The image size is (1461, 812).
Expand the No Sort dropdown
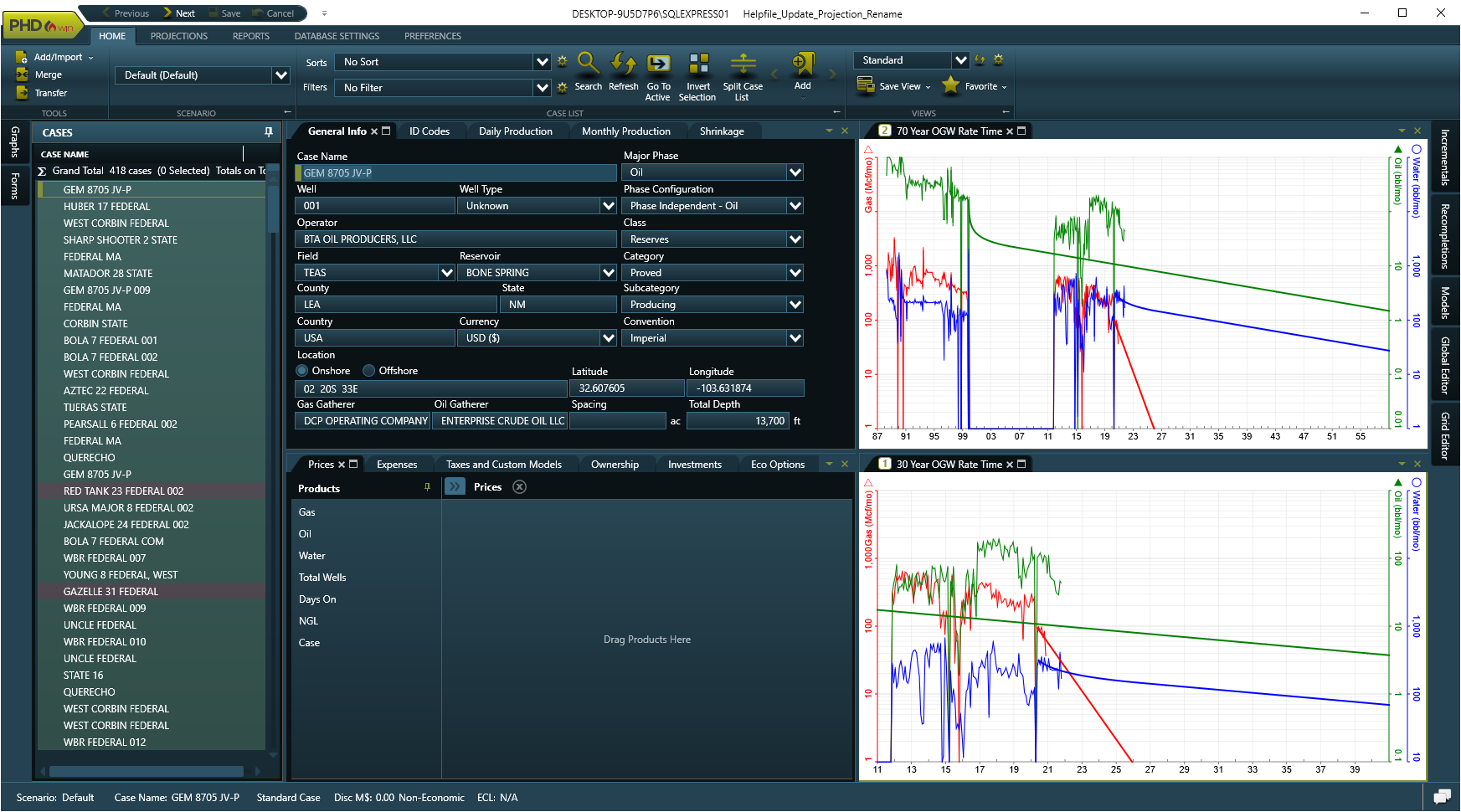click(543, 61)
